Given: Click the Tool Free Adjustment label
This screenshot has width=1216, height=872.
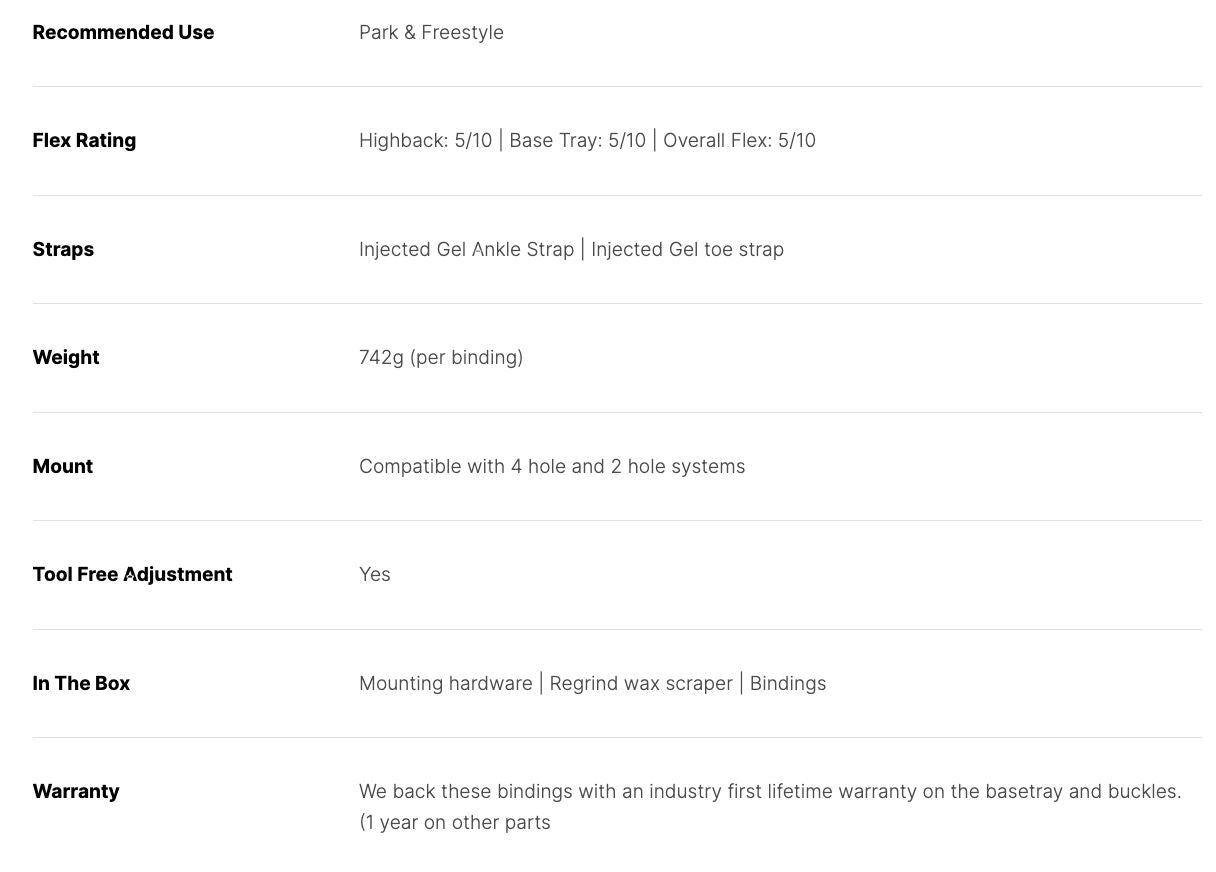Looking at the screenshot, I should (132, 574).
